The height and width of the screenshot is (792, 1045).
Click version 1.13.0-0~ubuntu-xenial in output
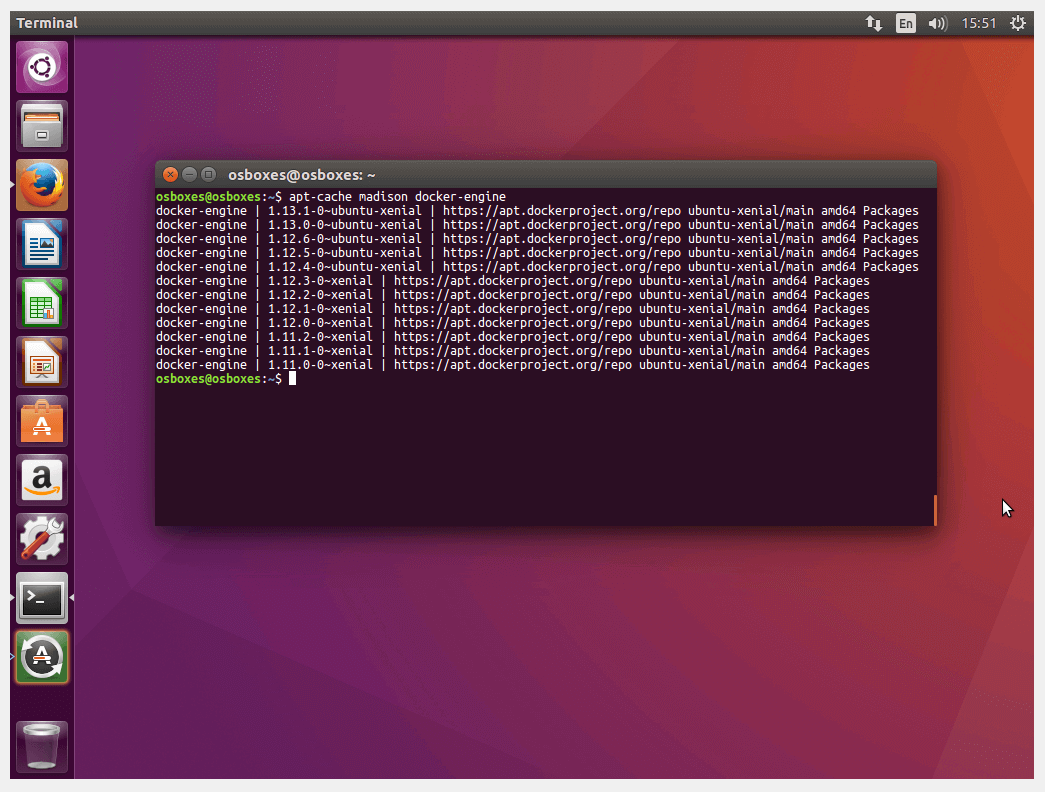click(345, 225)
